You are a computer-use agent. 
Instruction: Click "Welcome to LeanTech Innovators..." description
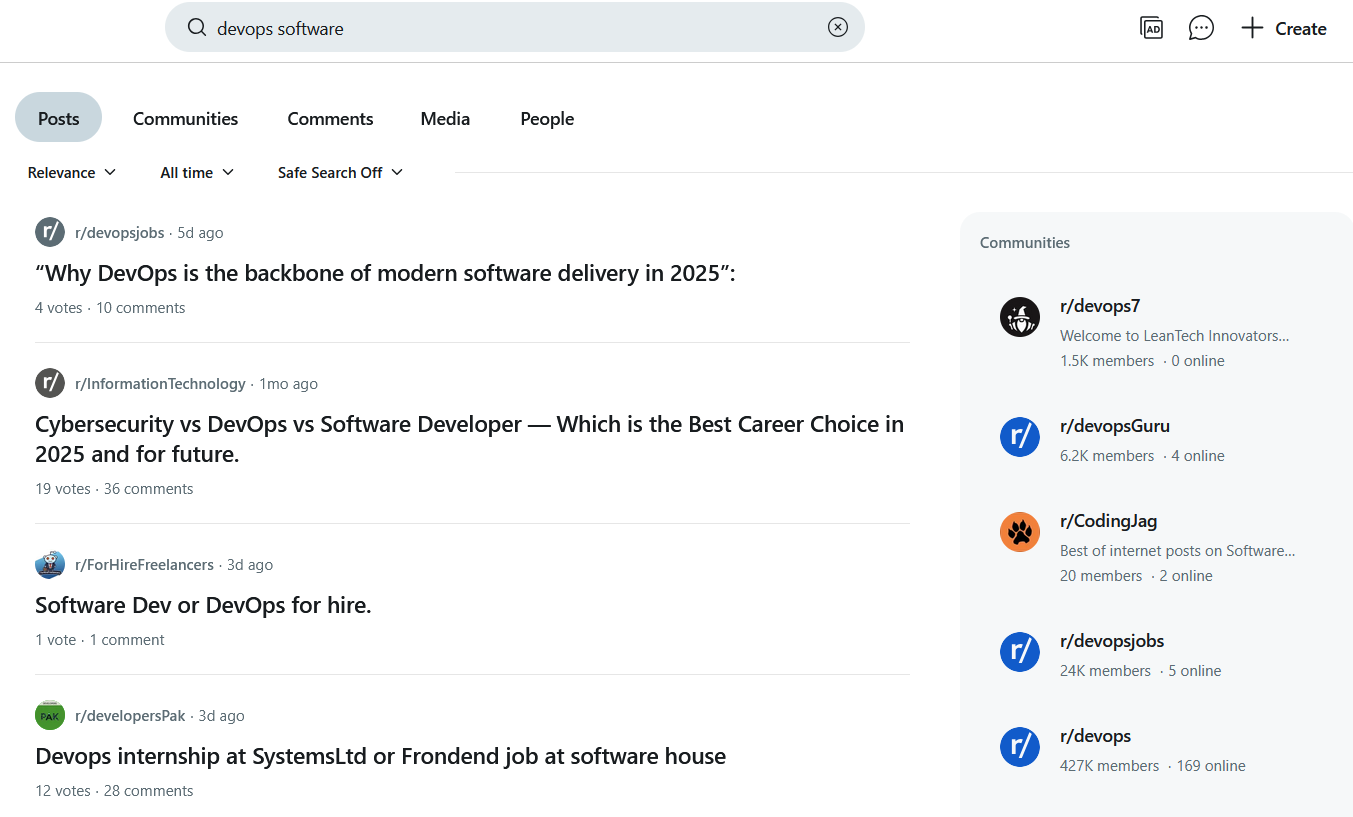(x=1175, y=336)
